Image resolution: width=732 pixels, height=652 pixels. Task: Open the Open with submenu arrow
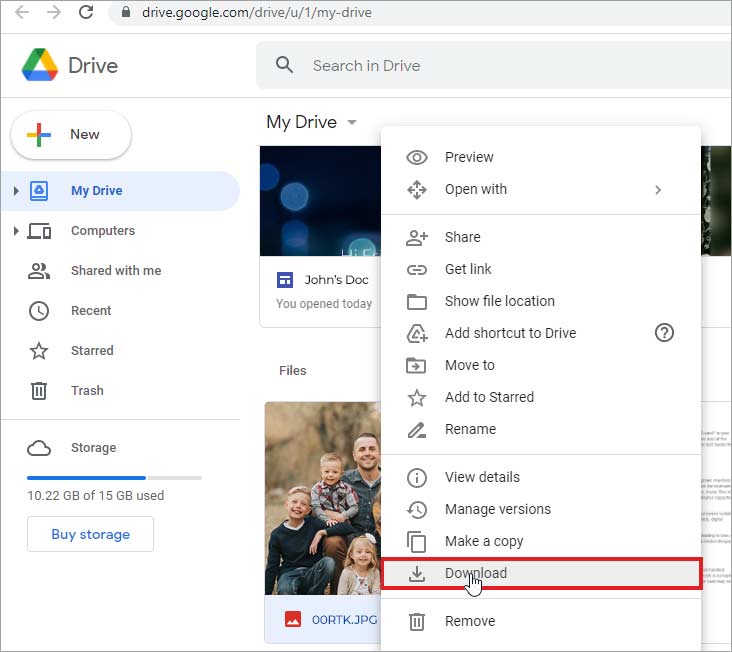tap(658, 189)
